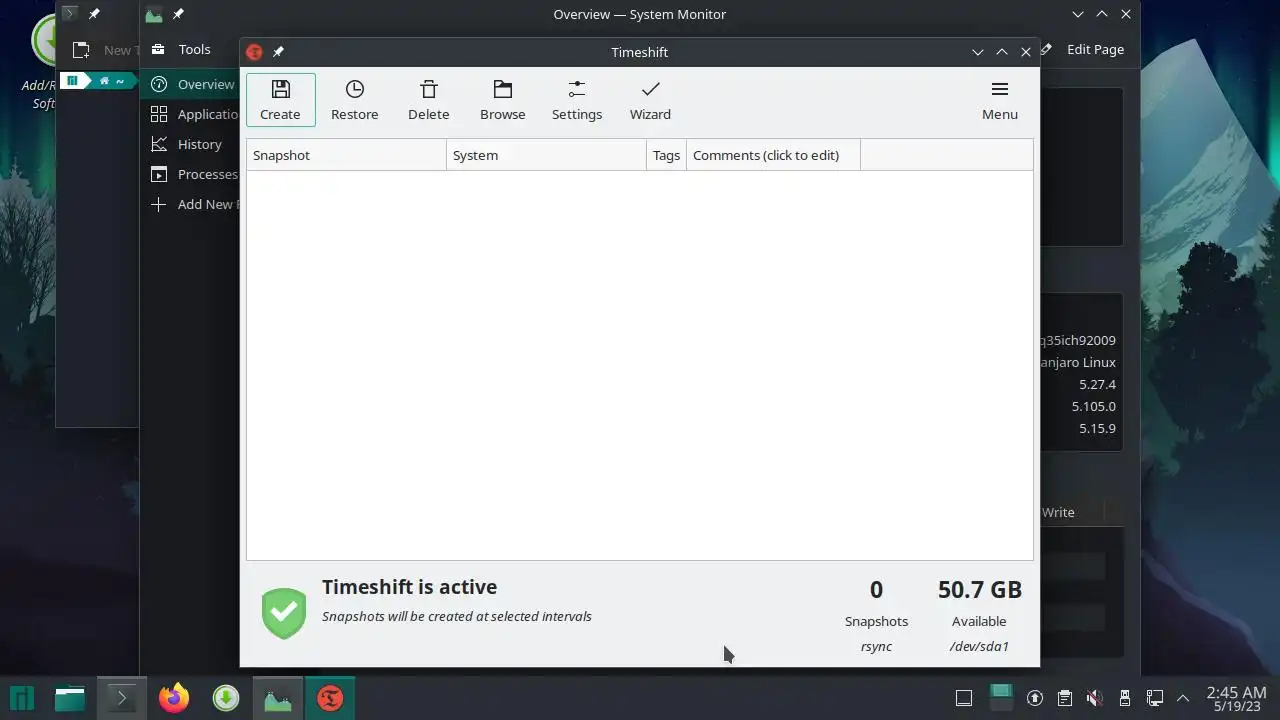The height and width of the screenshot is (720, 1280).
Task: Click the show desktop tray square icon
Action: pyautogui.click(x=964, y=698)
